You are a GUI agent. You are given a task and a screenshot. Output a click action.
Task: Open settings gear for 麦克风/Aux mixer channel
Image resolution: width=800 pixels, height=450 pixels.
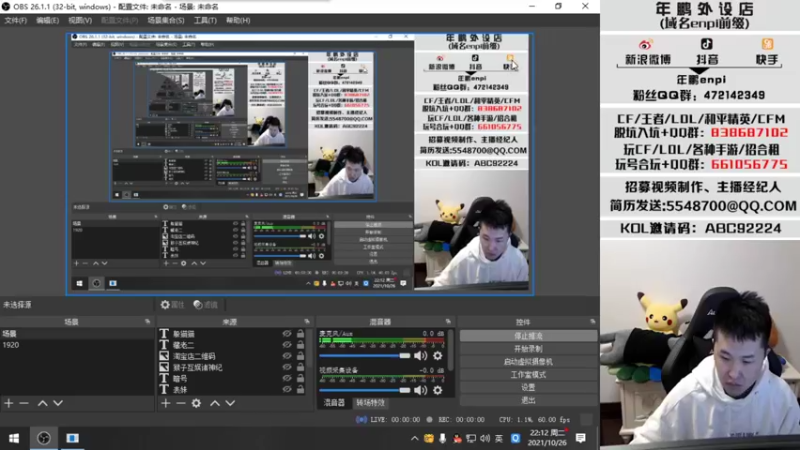tap(438, 356)
